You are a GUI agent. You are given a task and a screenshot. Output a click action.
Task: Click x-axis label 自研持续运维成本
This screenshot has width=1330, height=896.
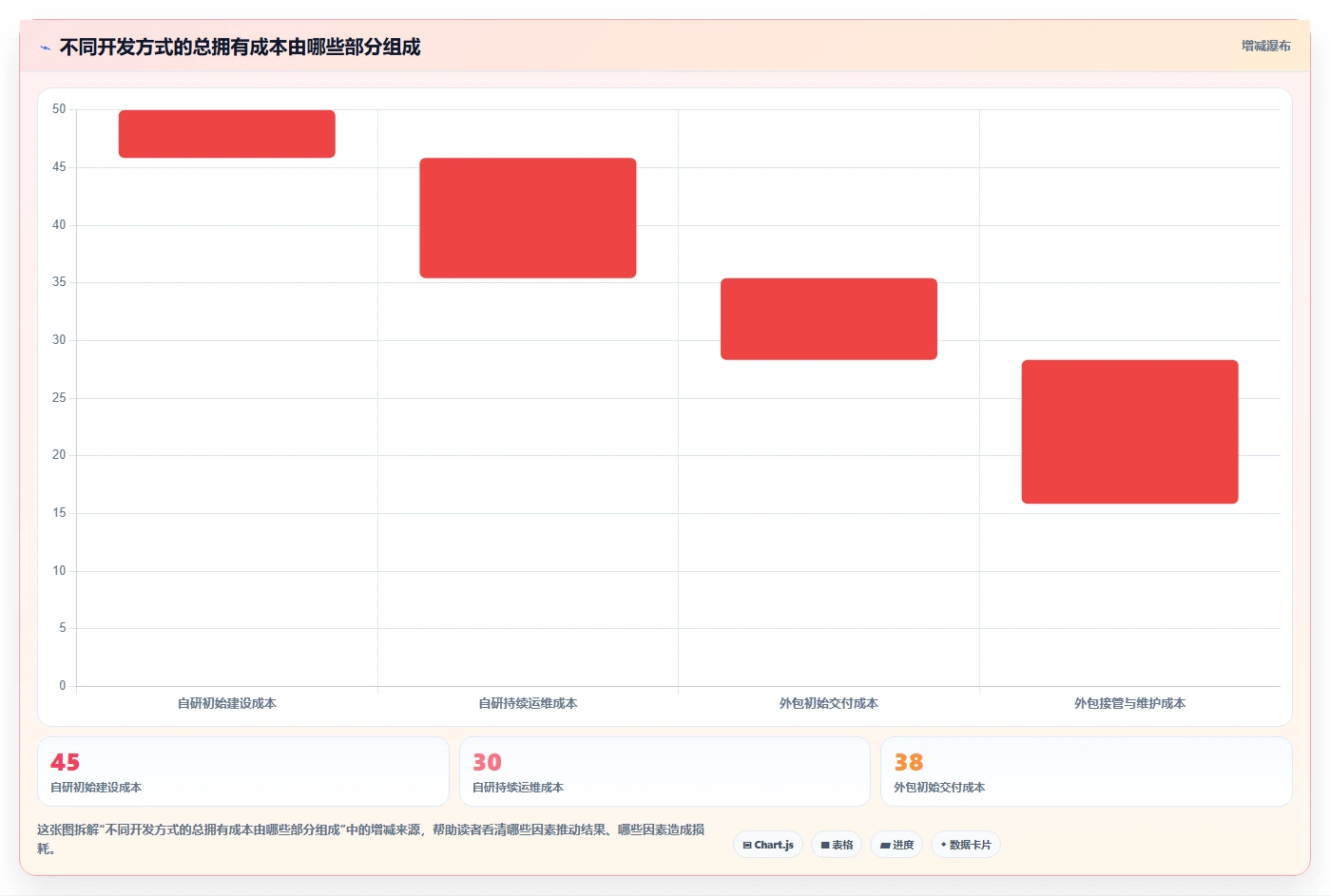(x=528, y=703)
